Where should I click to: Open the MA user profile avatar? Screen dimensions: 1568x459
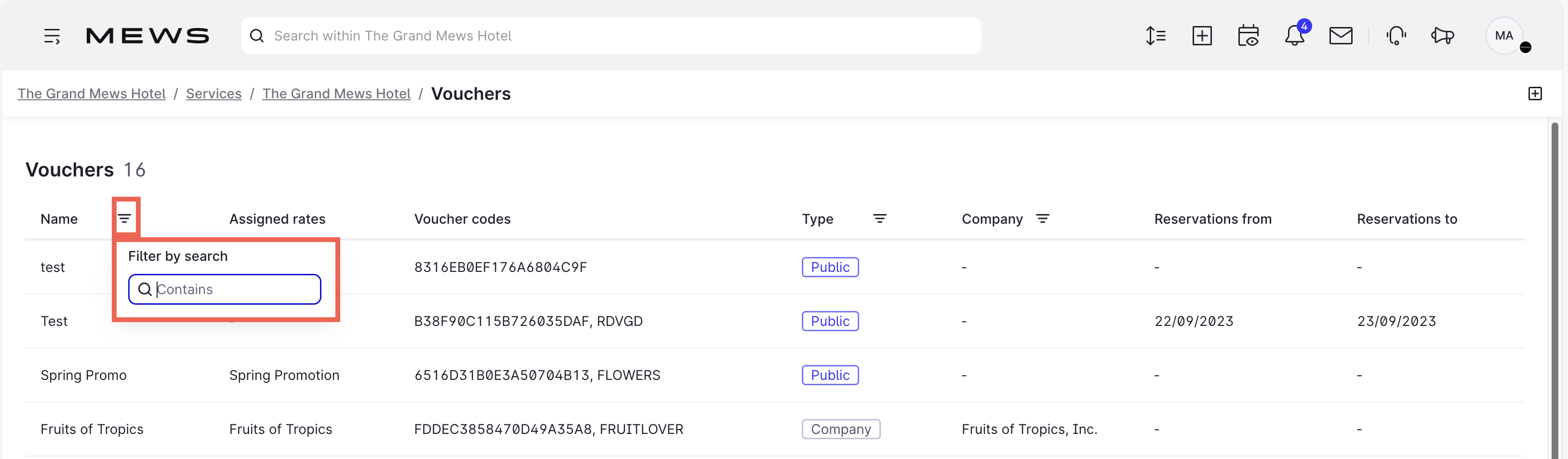pyautogui.click(x=1503, y=36)
